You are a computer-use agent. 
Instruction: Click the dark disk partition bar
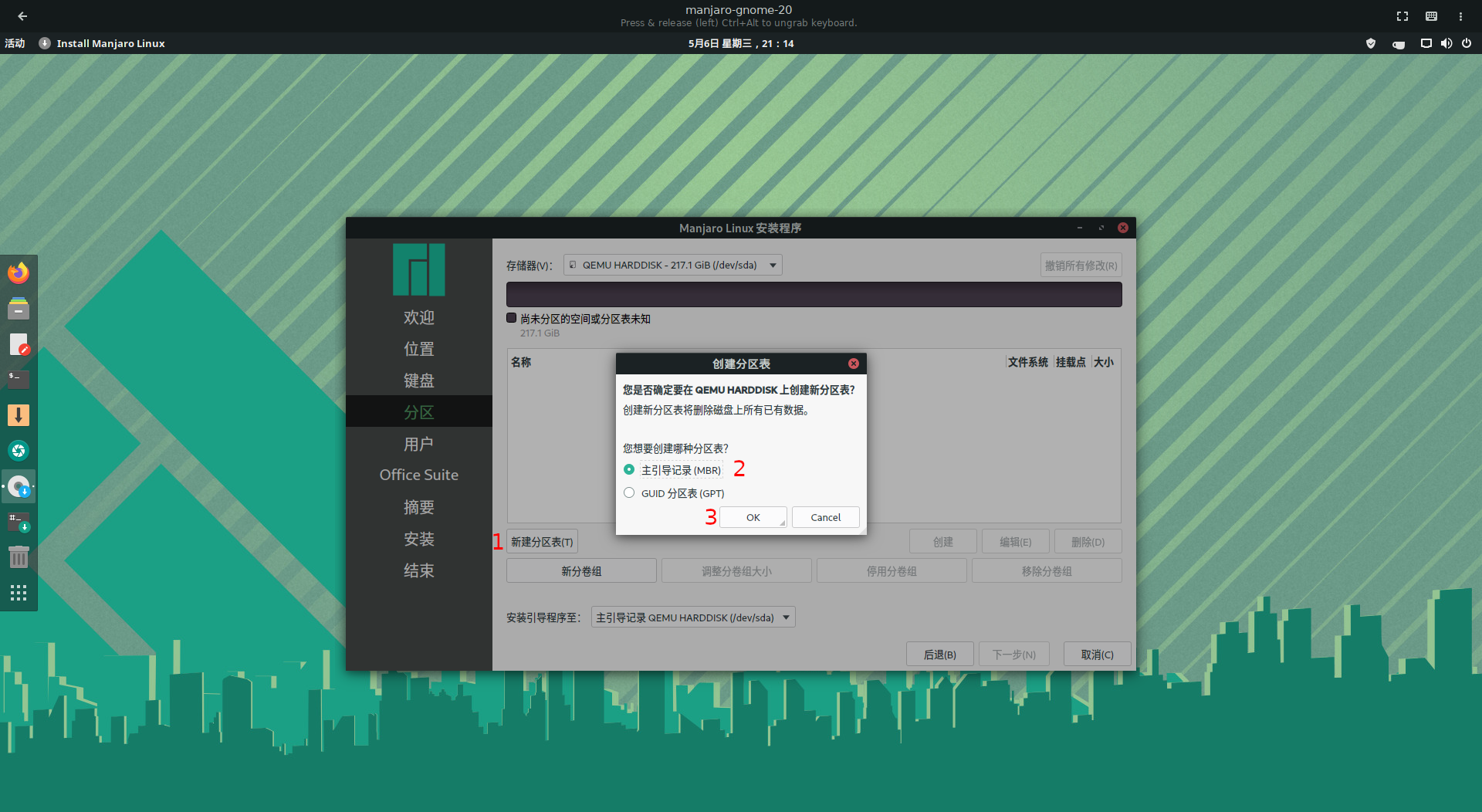814,294
